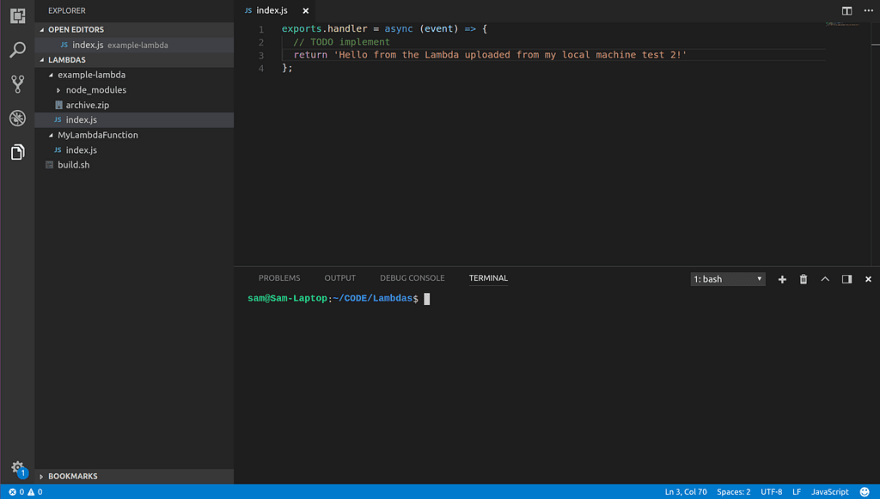The height and width of the screenshot is (499, 880).
Task: Split the editor to the right
Action: click(847, 11)
